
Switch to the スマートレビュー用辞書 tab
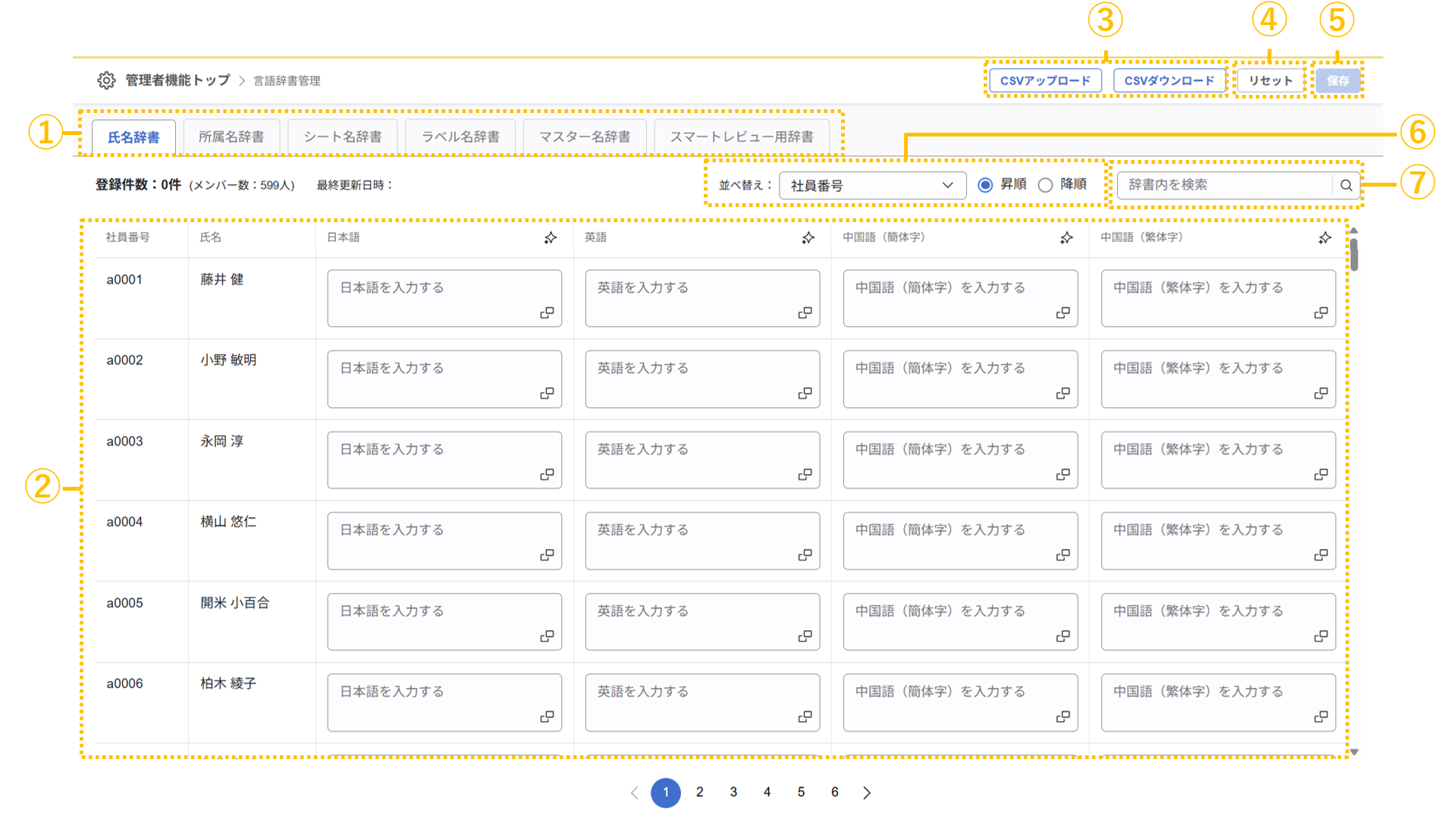click(742, 136)
